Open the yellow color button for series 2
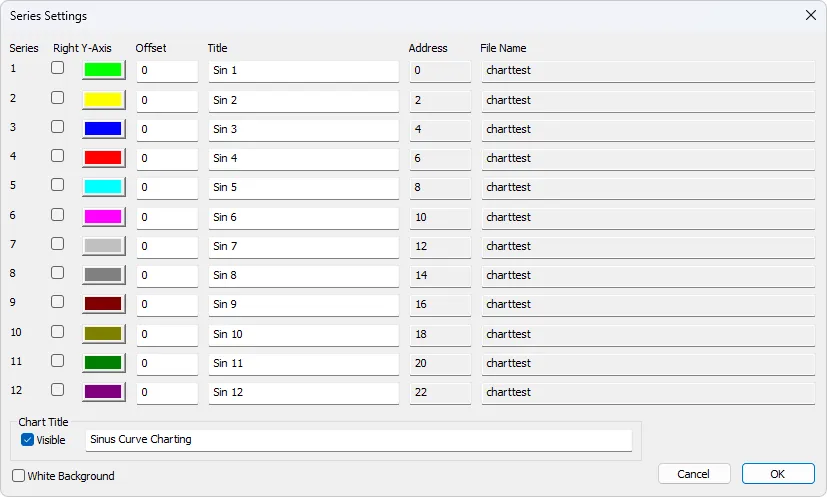Screen dimensions: 827x497 pos(103,100)
